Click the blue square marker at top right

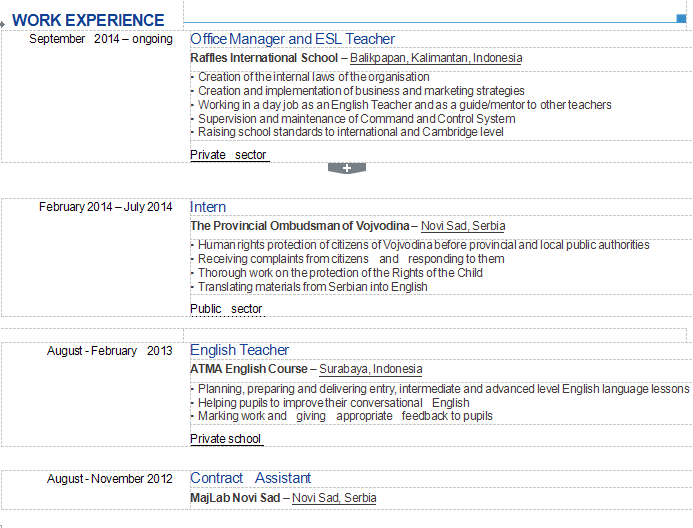682,17
